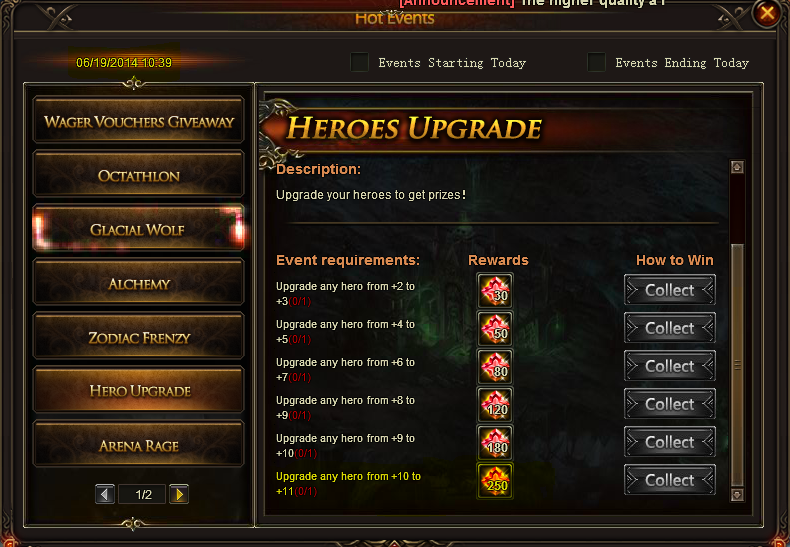Click the 30 diamonds reward icon

tap(495, 291)
